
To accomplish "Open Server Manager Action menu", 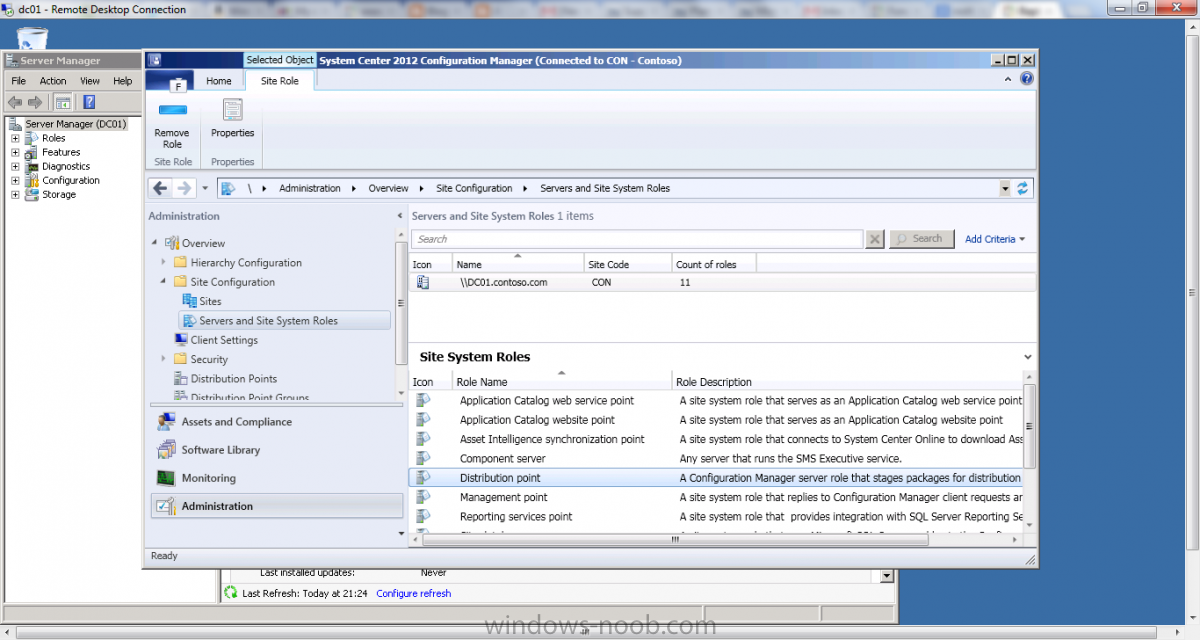I will pos(53,81).
